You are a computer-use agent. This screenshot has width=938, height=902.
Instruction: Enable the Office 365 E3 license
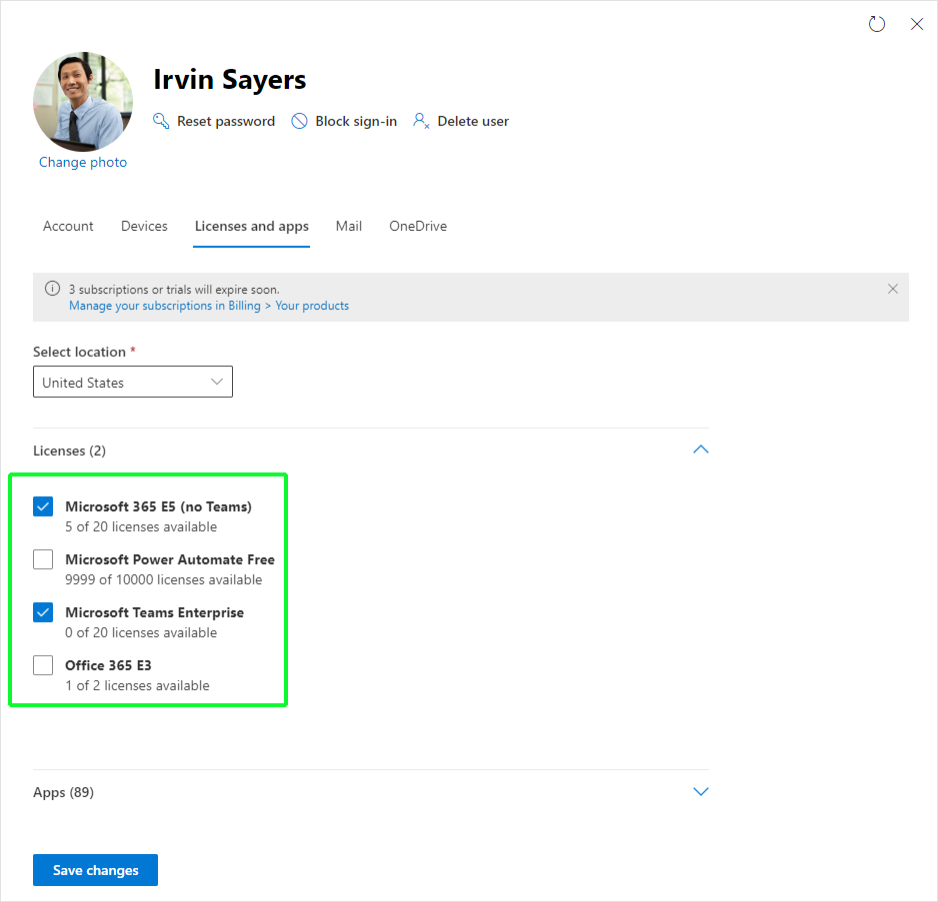(43, 666)
